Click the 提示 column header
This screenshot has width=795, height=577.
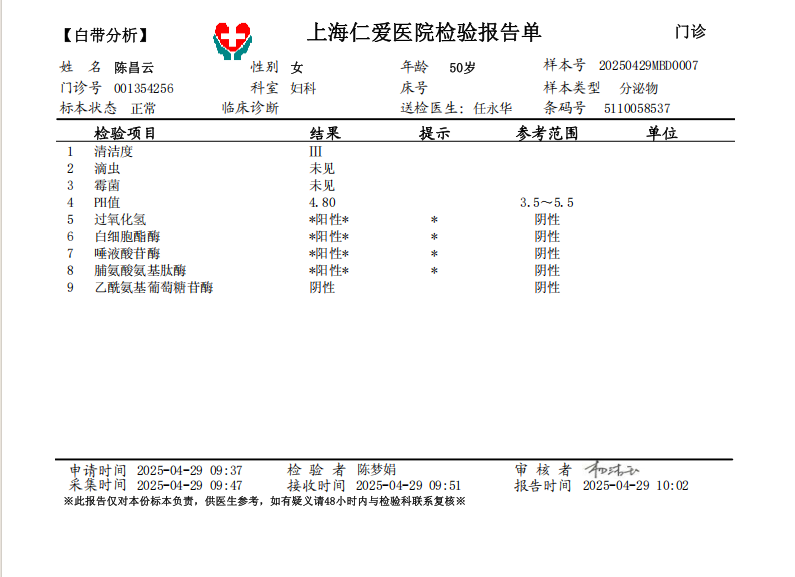pos(435,133)
